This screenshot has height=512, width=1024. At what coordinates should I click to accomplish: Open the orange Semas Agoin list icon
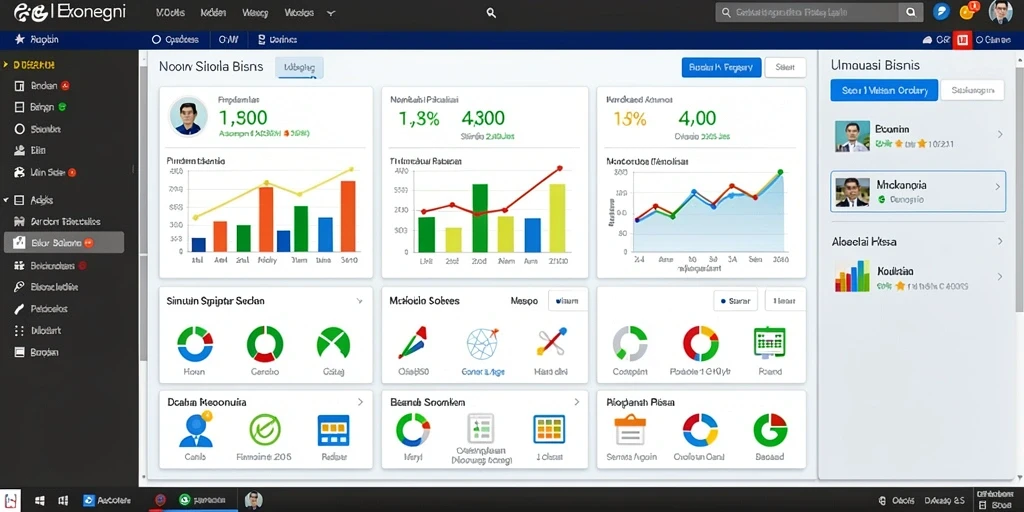[630, 430]
